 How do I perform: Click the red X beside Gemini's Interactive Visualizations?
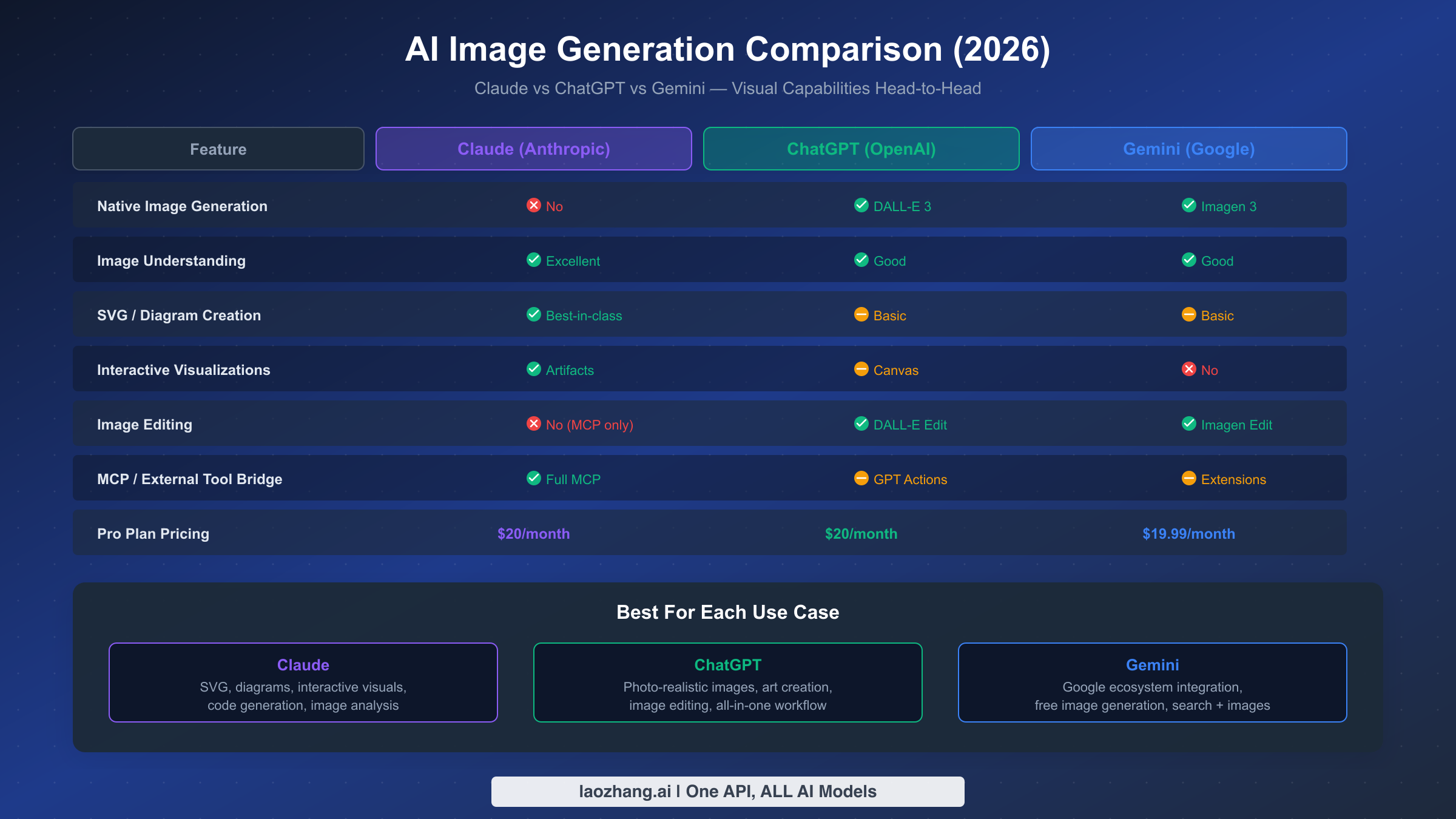pos(1188,369)
